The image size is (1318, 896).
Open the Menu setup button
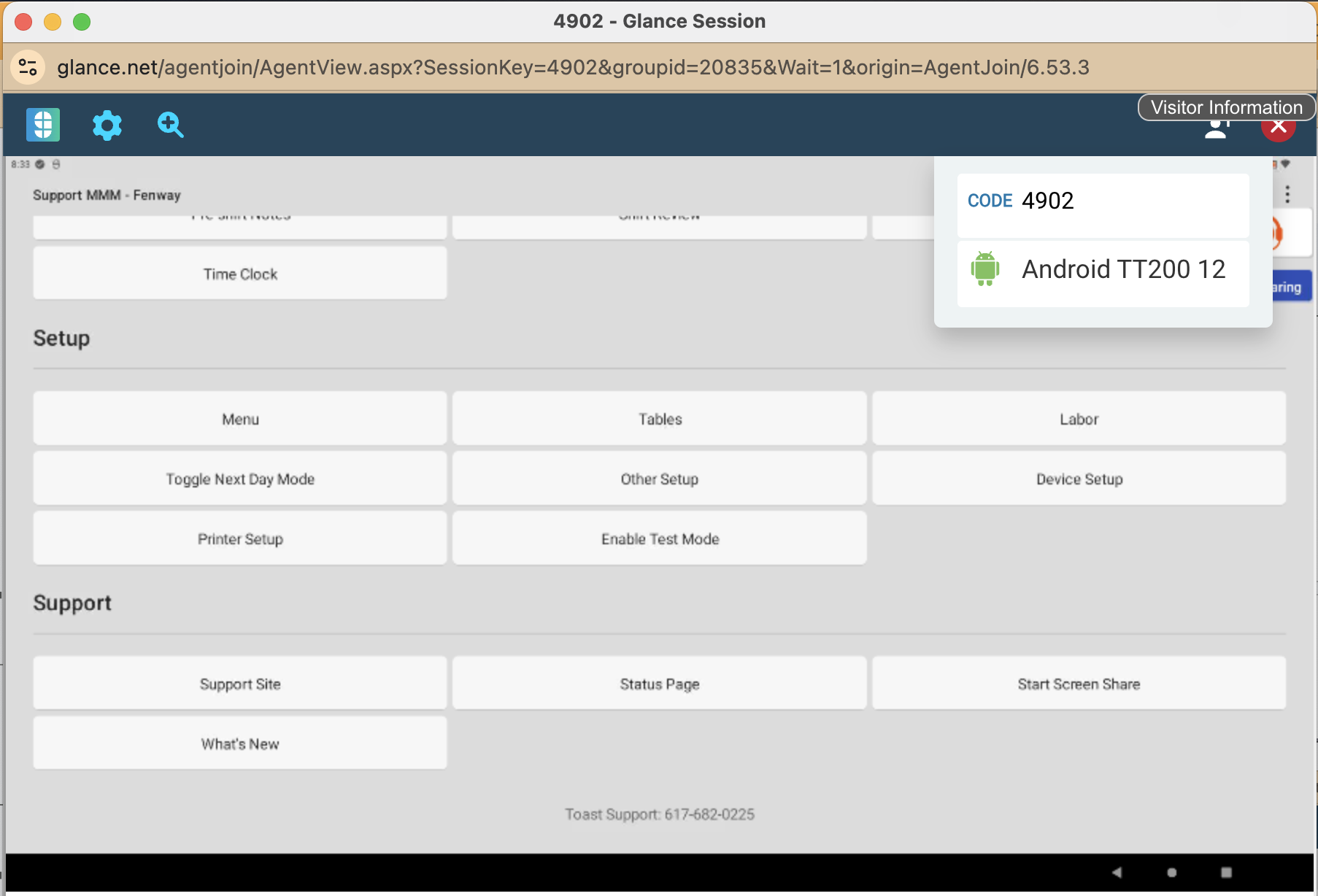tap(240, 419)
